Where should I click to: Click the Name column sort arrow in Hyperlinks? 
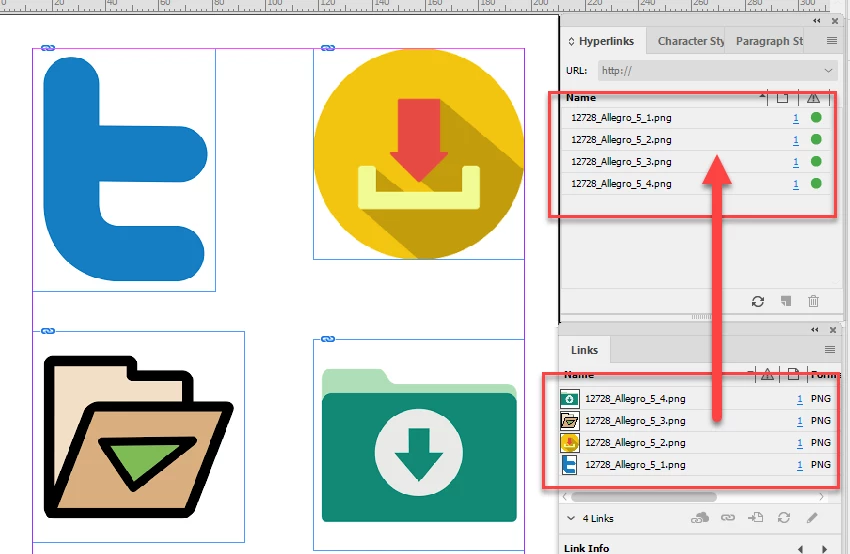[x=763, y=96]
